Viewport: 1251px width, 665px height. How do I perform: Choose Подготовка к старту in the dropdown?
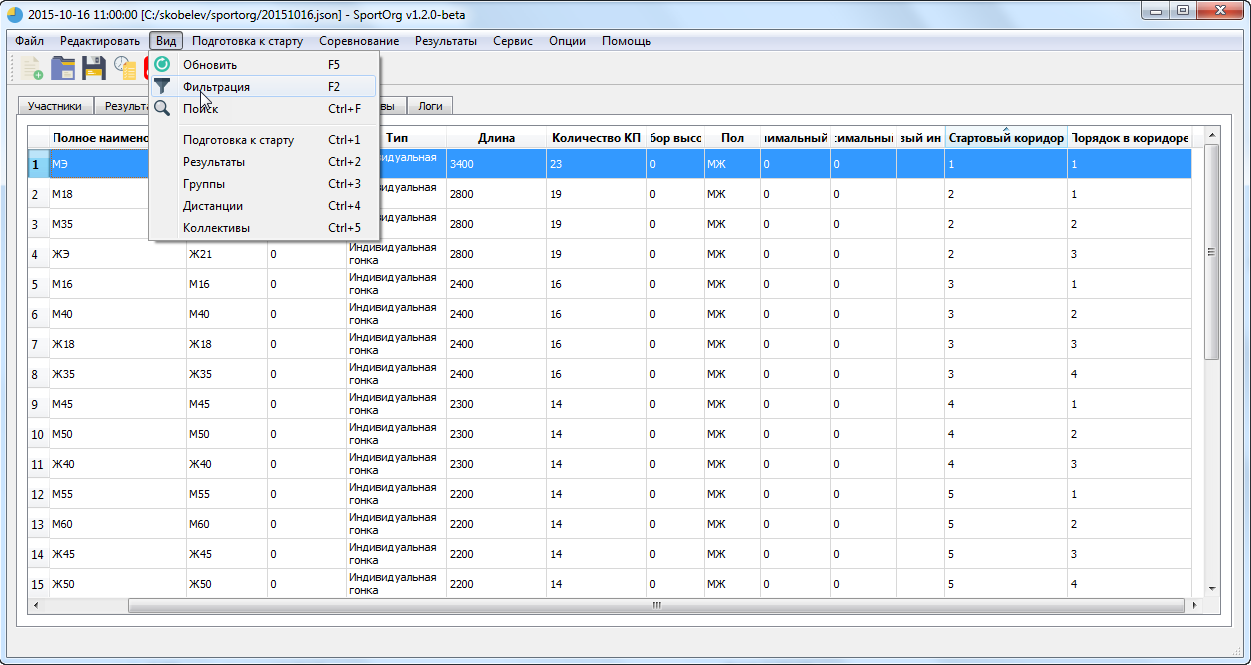[x=264, y=140]
